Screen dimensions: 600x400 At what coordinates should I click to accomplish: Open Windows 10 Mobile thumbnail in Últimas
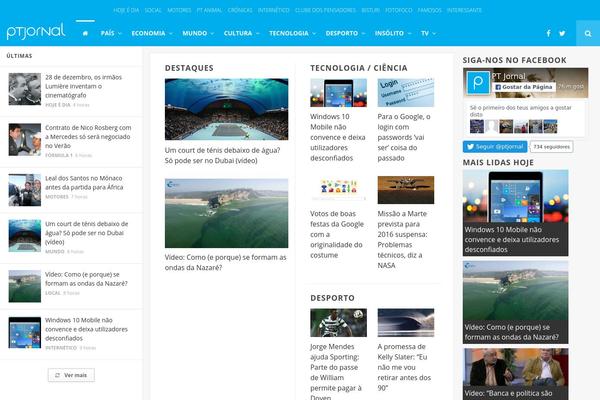coord(25,332)
